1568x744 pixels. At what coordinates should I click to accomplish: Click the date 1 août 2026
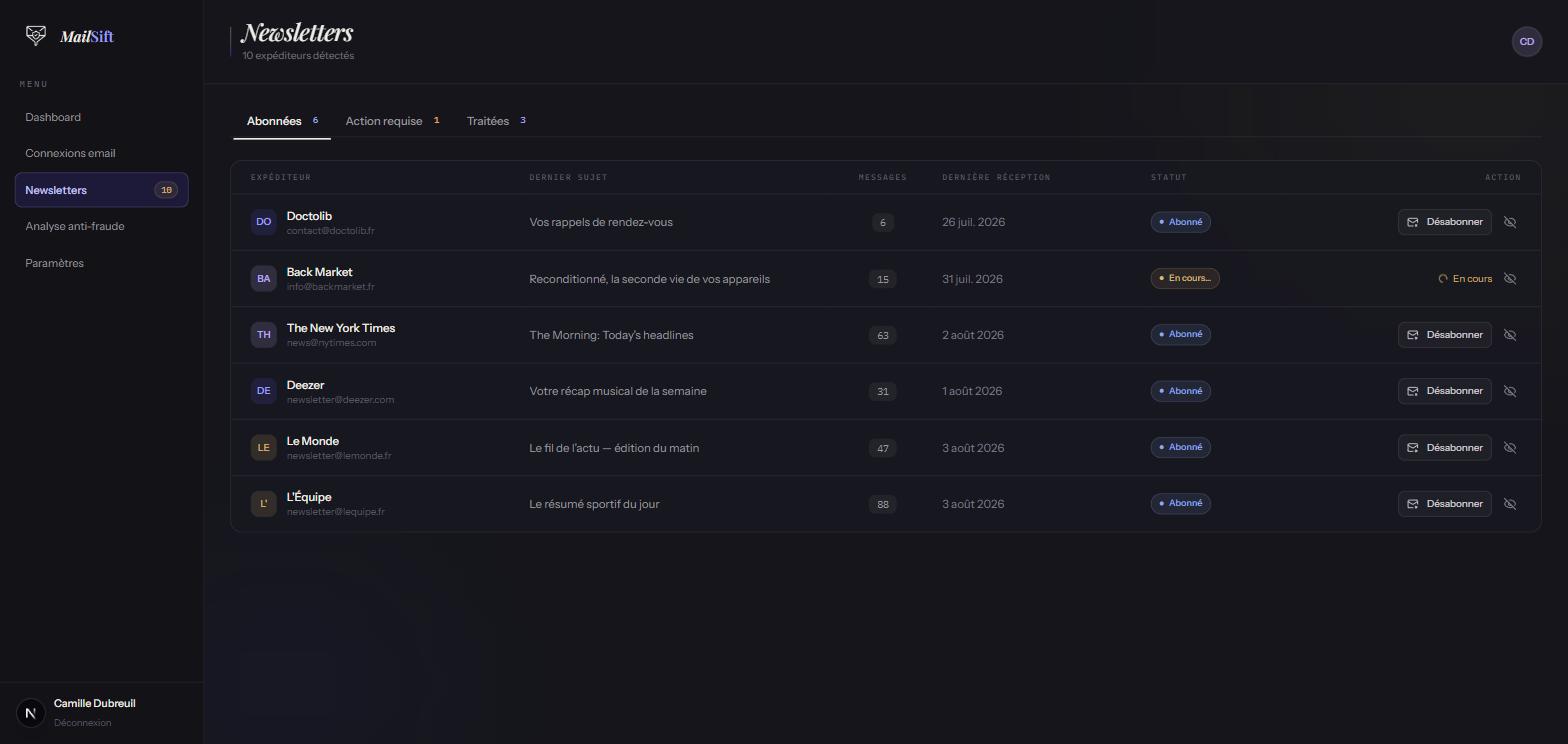pyautogui.click(x=972, y=391)
